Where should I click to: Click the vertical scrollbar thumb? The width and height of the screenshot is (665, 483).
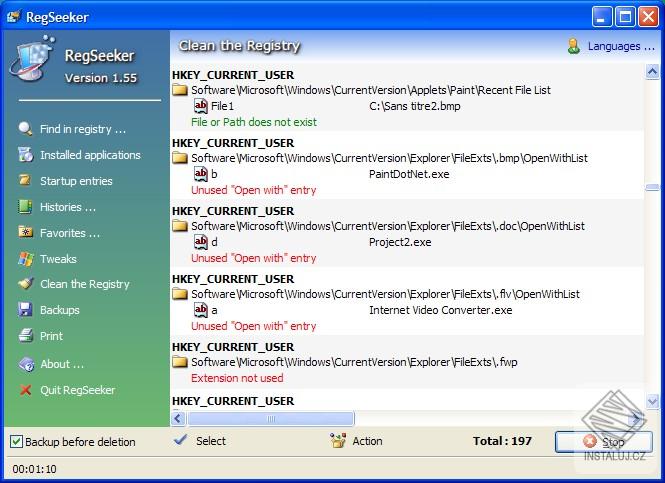click(x=652, y=187)
